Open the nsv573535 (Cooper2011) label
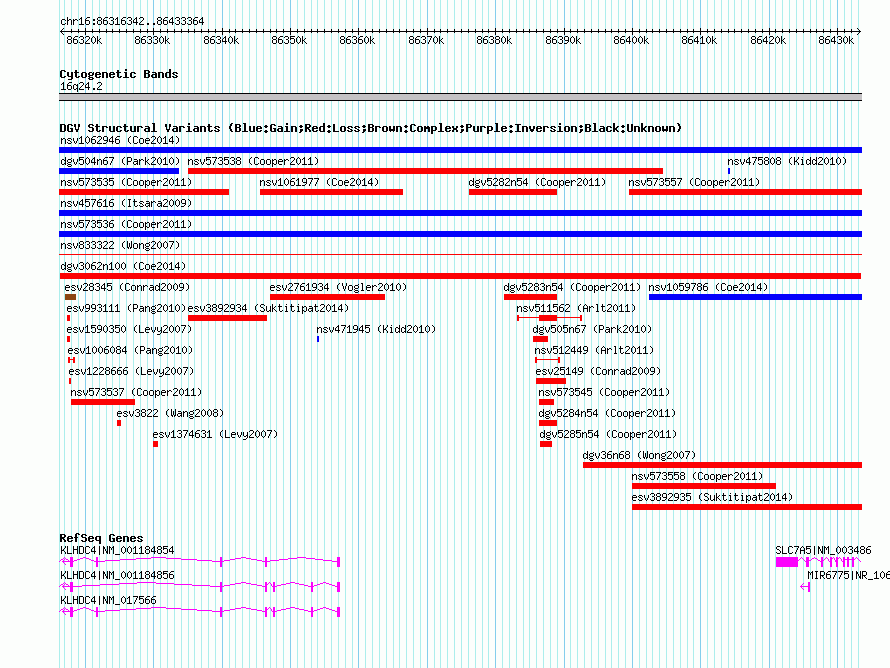The height and width of the screenshot is (668, 890). click(x=126, y=182)
